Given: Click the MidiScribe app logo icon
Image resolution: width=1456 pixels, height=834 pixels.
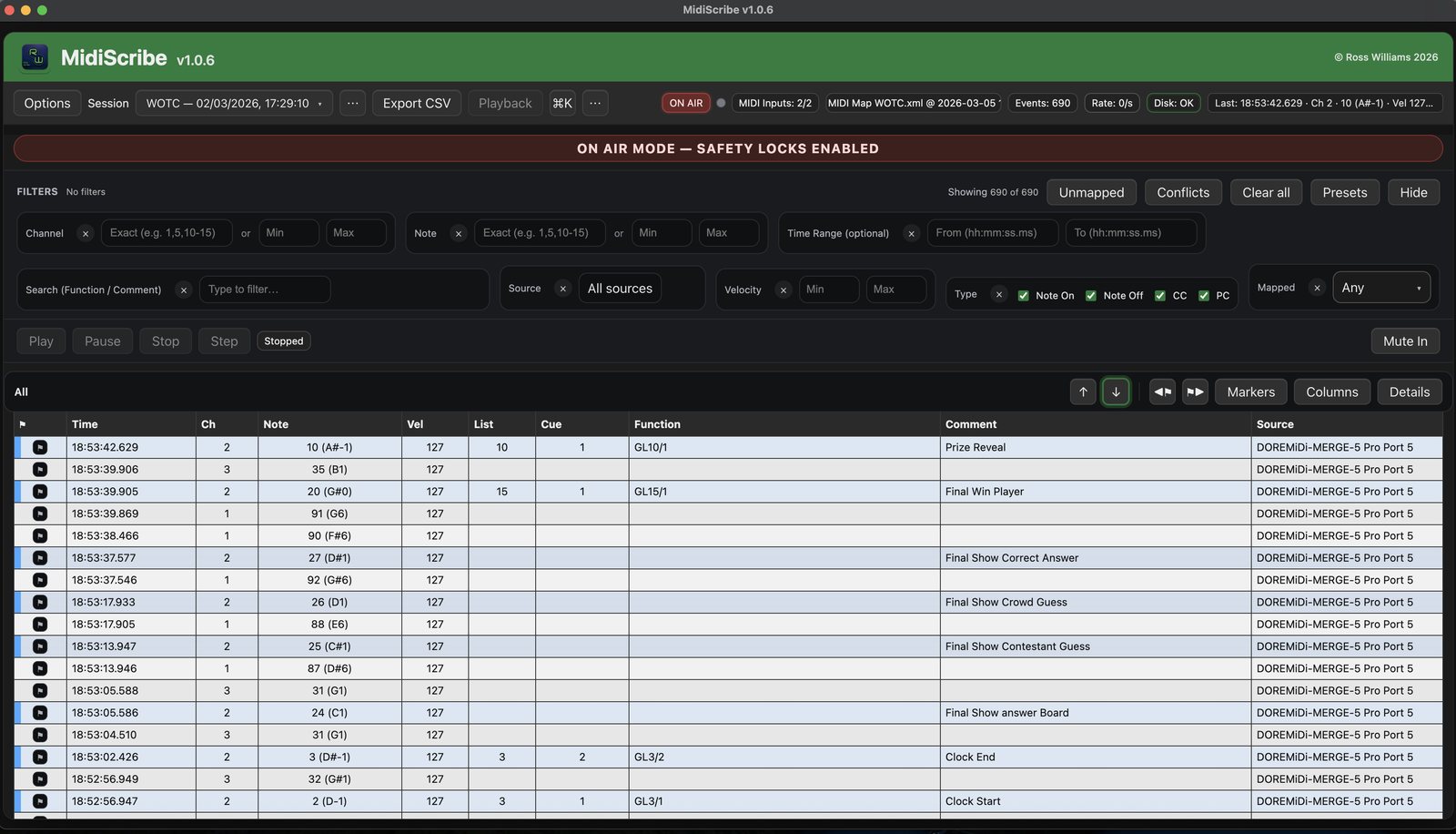Looking at the screenshot, I should point(35,57).
